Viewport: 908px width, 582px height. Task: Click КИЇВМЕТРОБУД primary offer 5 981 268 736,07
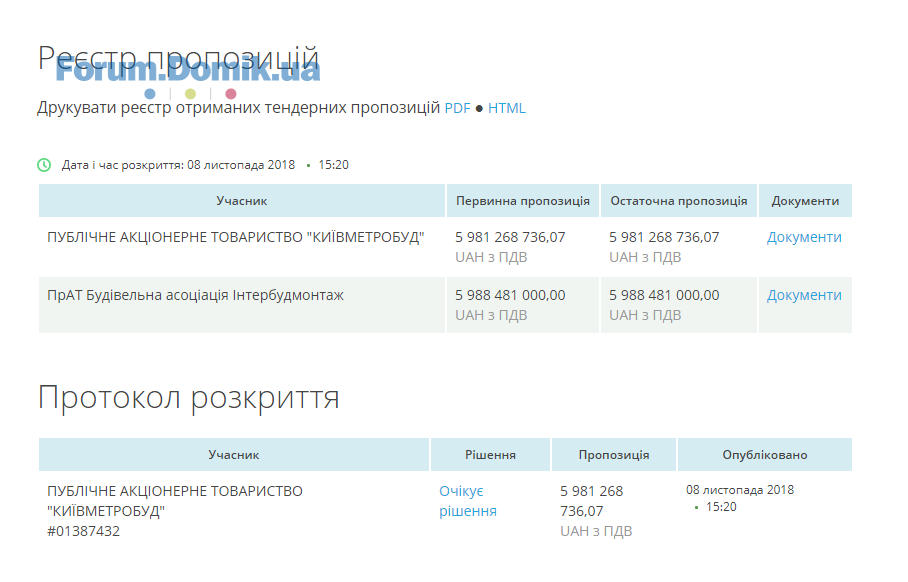click(x=510, y=237)
